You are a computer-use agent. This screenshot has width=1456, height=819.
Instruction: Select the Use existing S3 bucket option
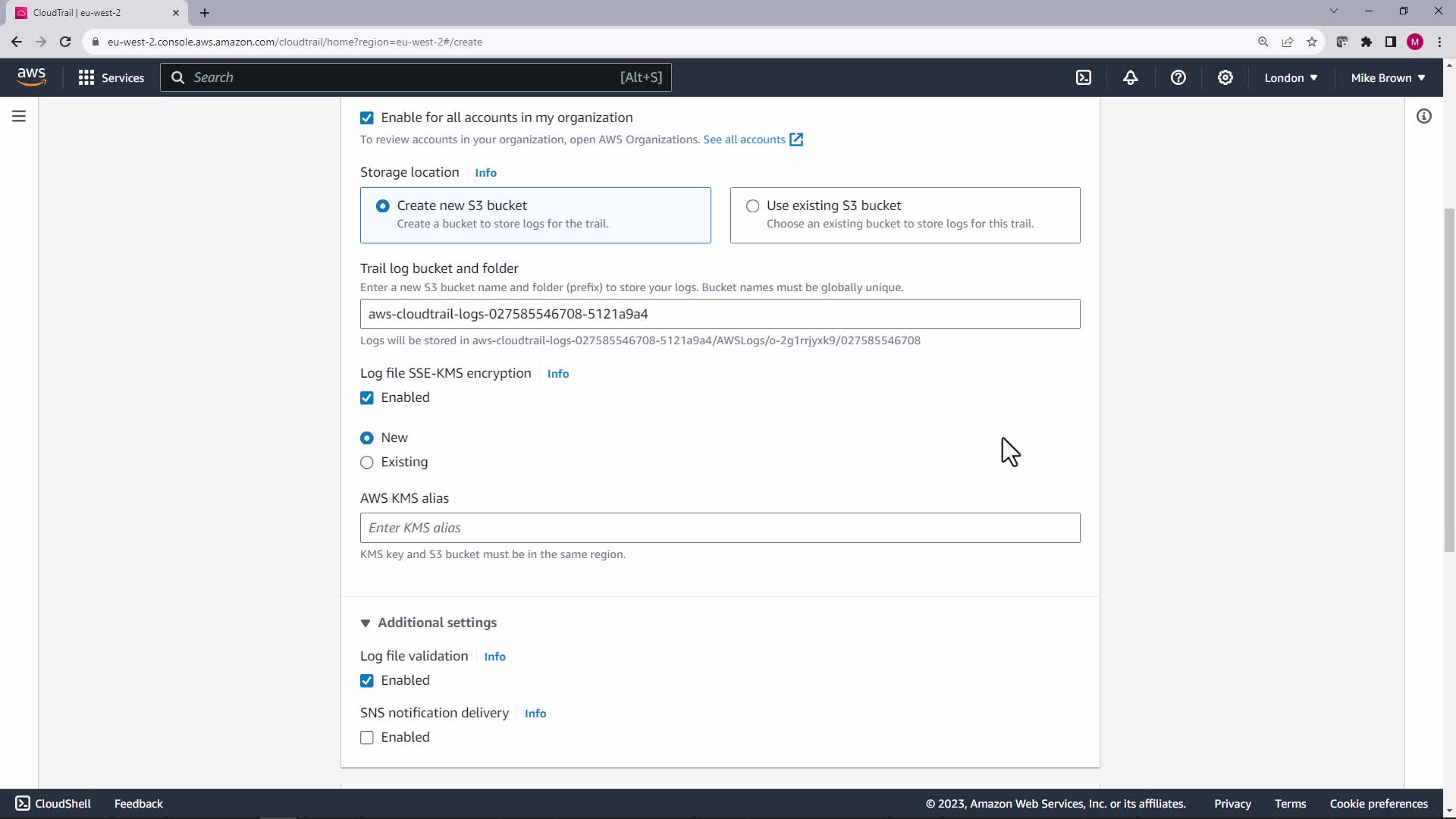click(752, 206)
